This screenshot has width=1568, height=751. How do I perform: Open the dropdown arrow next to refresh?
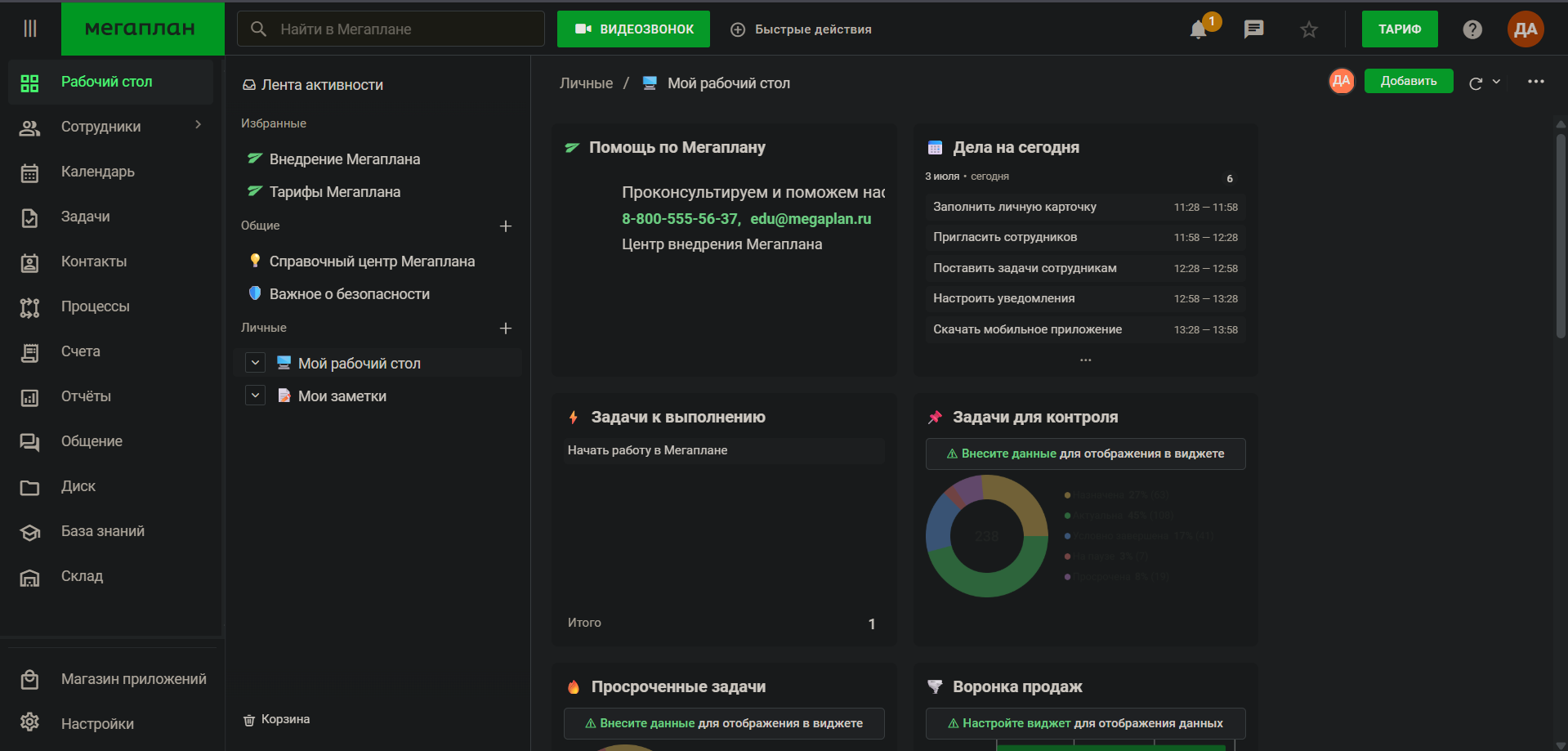[1496, 82]
